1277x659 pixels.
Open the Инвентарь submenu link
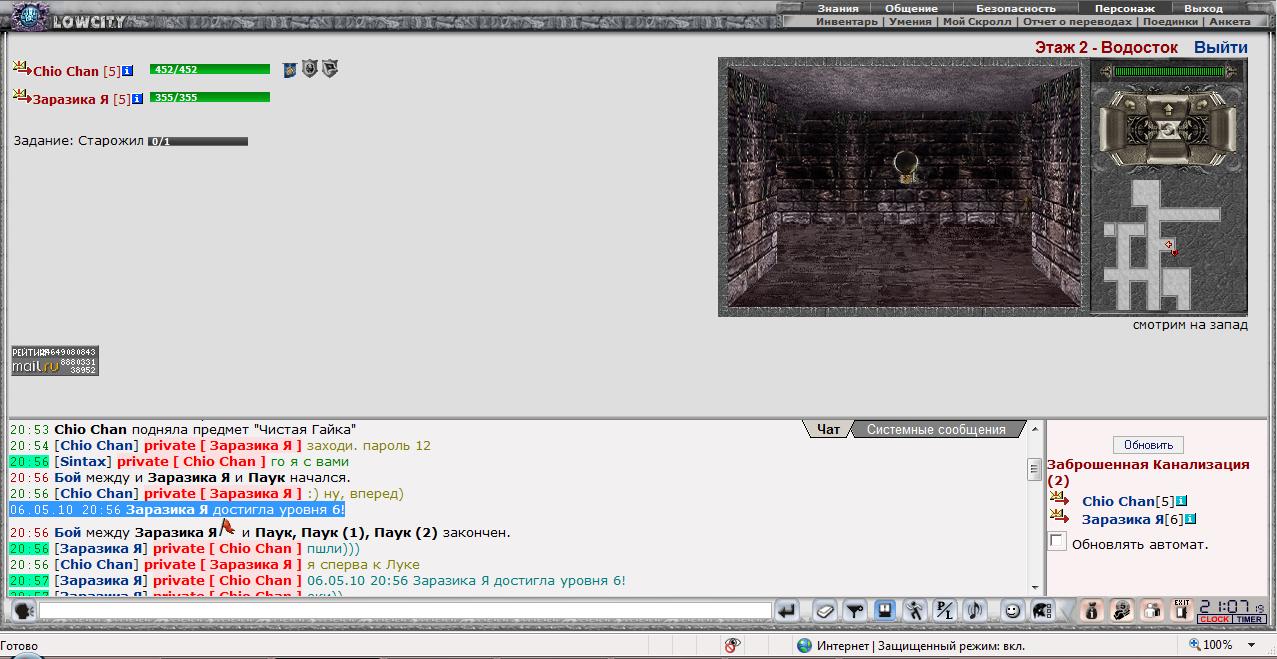[846, 21]
